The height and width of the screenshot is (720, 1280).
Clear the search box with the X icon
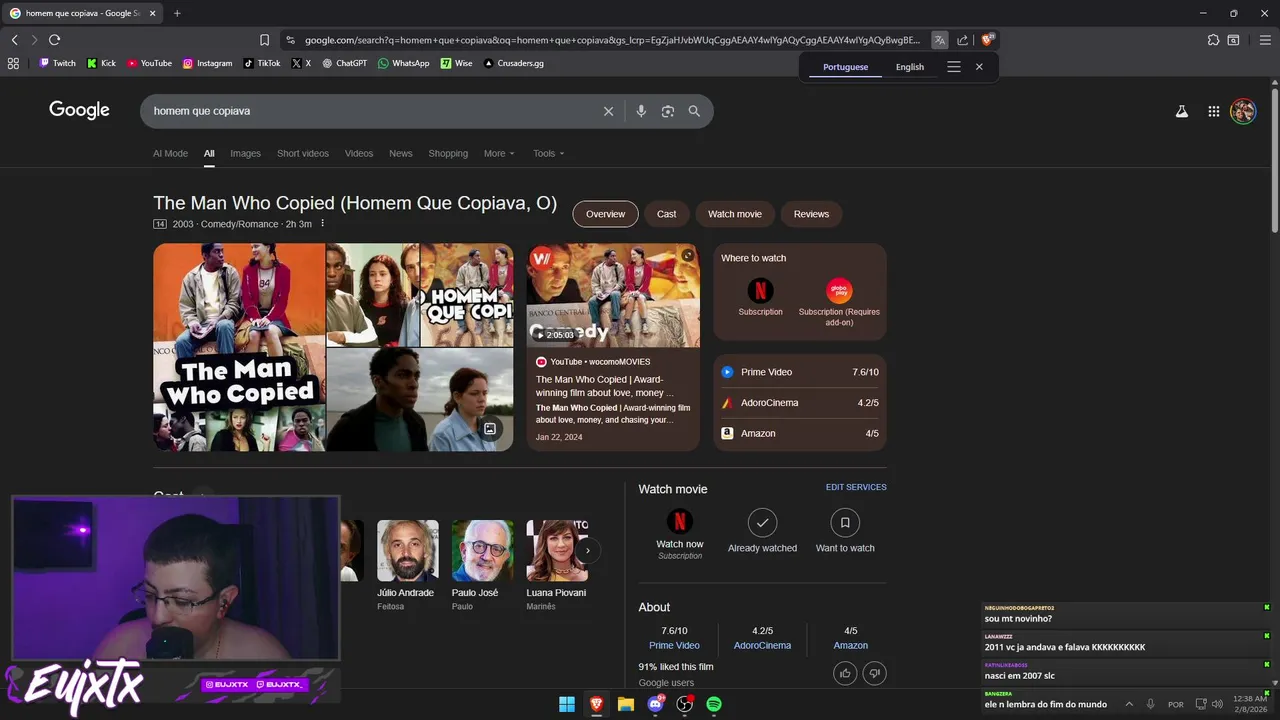[x=608, y=111]
